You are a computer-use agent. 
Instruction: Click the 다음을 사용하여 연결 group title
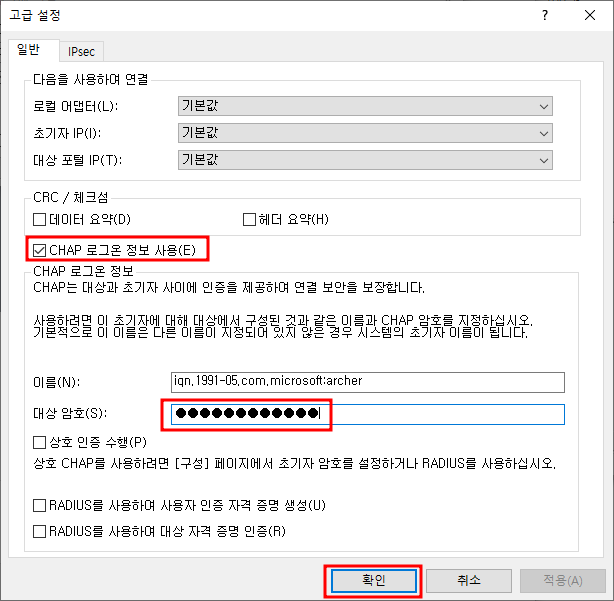coord(90,79)
